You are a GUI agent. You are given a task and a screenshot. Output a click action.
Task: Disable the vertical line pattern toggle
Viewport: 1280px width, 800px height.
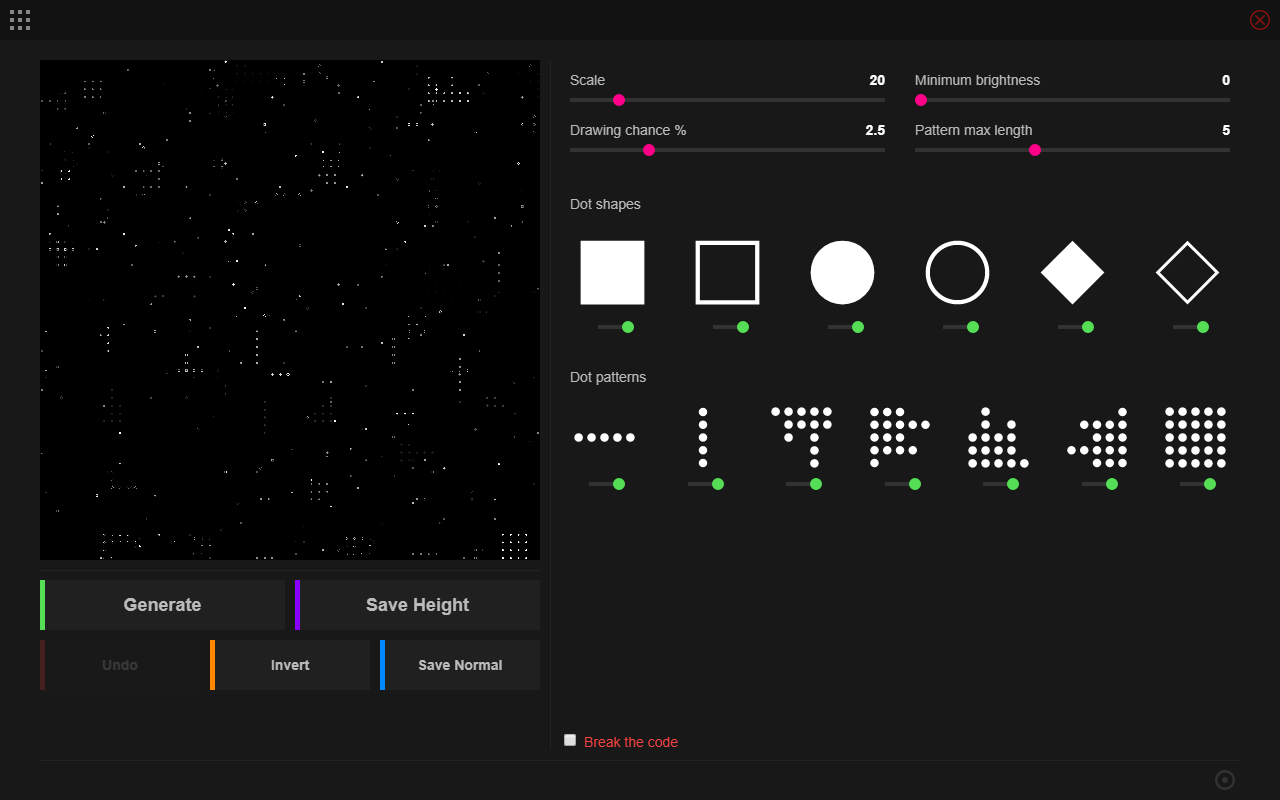click(706, 484)
